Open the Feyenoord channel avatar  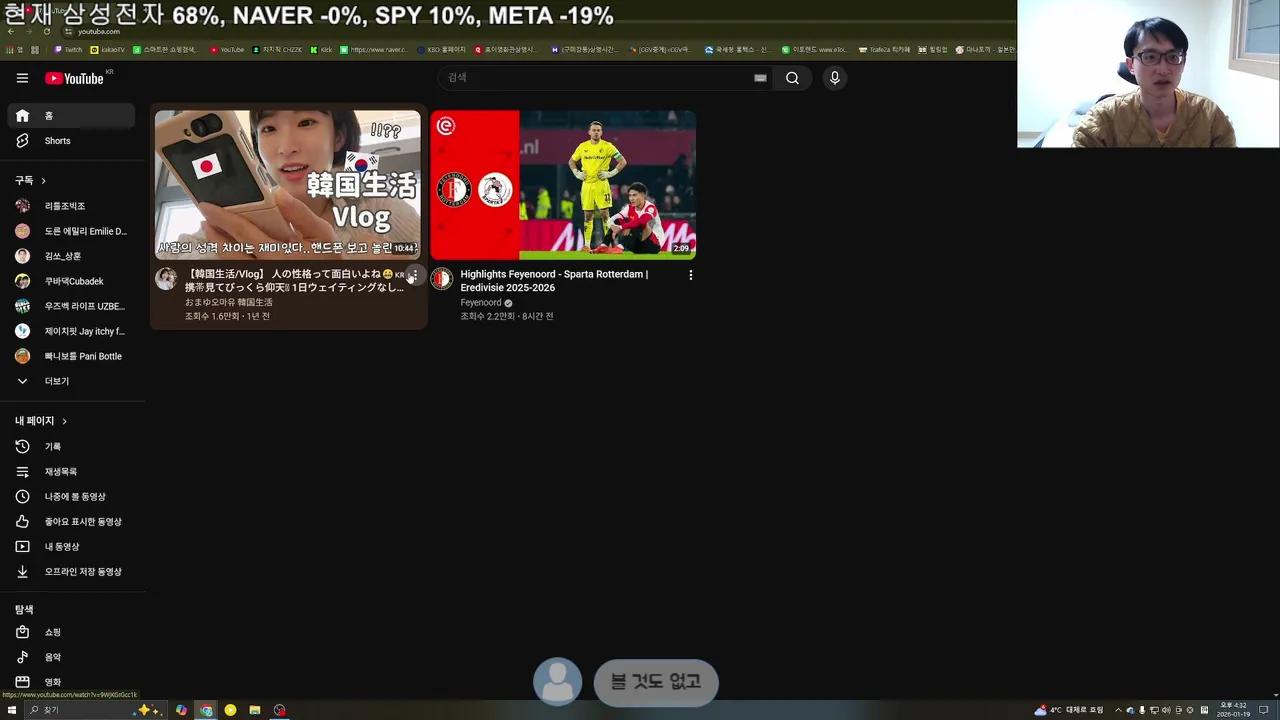[441, 279]
